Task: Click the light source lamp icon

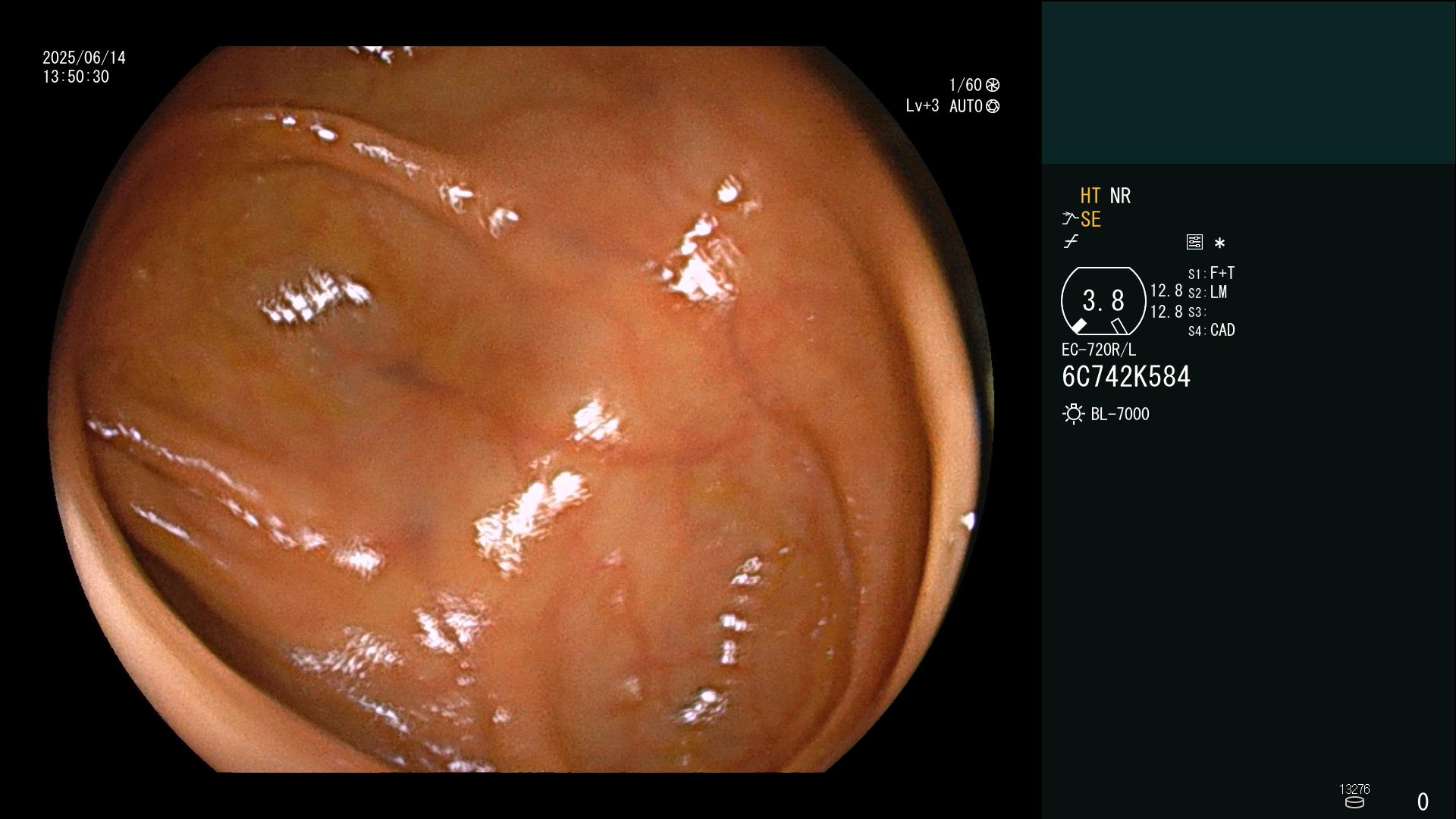Action: pyautogui.click(x=1073, y=414)
